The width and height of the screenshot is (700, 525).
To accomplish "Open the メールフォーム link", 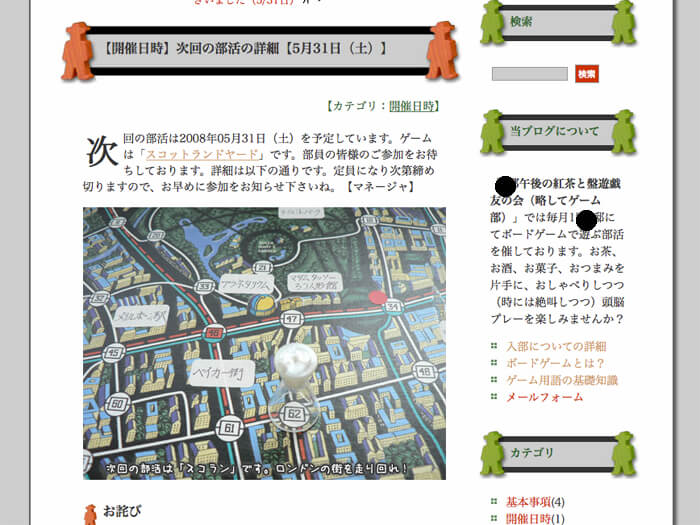I will coord(544,397).
